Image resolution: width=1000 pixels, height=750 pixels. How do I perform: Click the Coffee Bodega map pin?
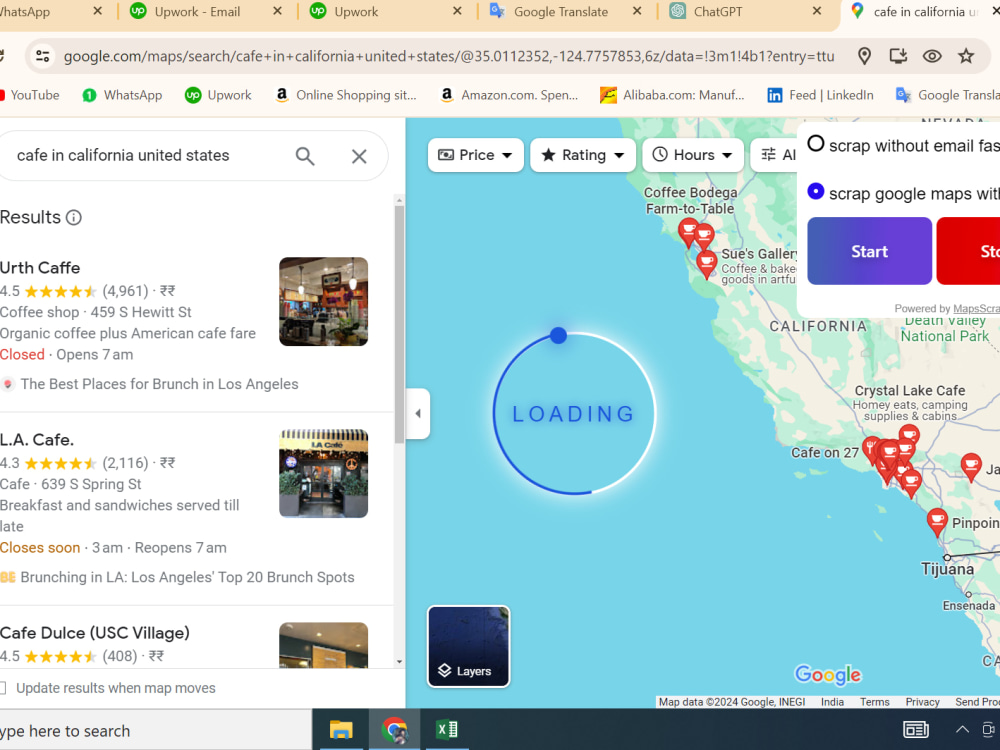point(688,232)
